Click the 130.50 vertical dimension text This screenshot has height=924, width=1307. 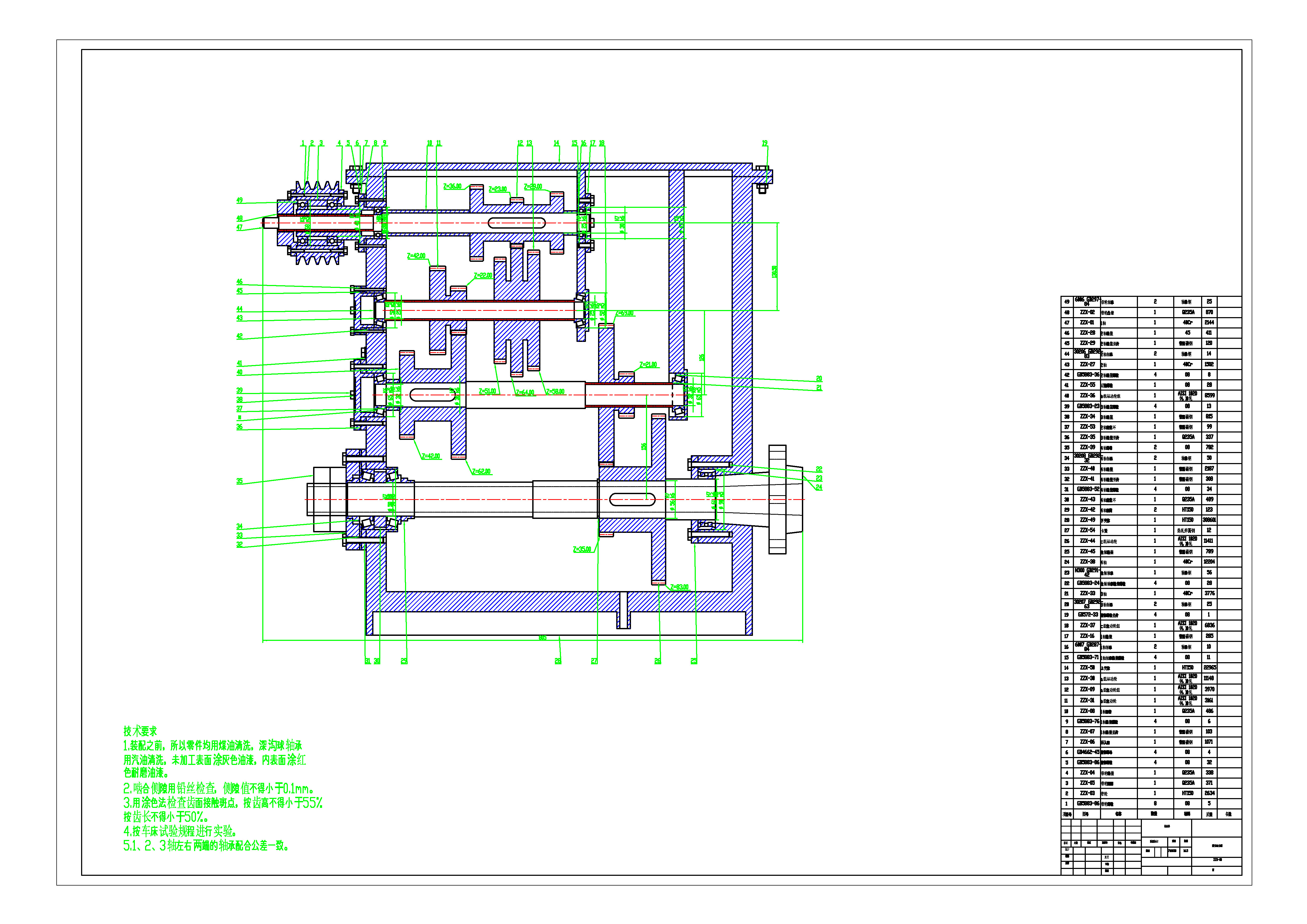click(774, 272)
